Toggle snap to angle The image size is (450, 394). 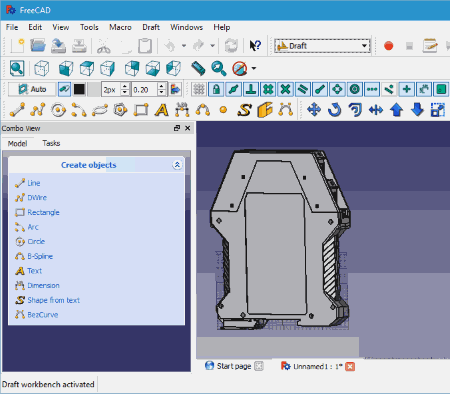coord(337,89)
